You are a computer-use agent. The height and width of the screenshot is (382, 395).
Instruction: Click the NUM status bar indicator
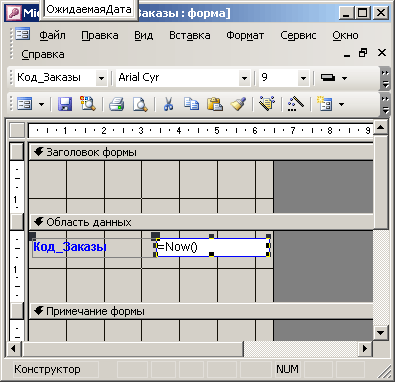(287, 369)
